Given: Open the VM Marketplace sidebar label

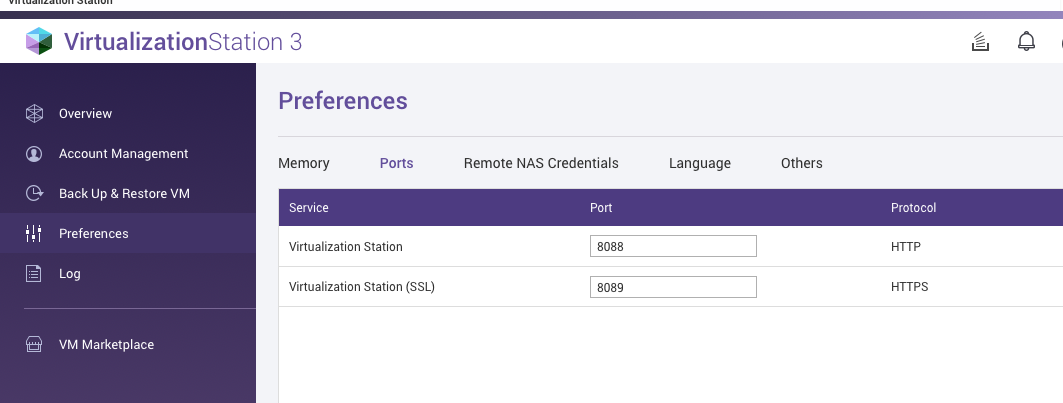Looking at the screenshot, I should pos(106,345).
